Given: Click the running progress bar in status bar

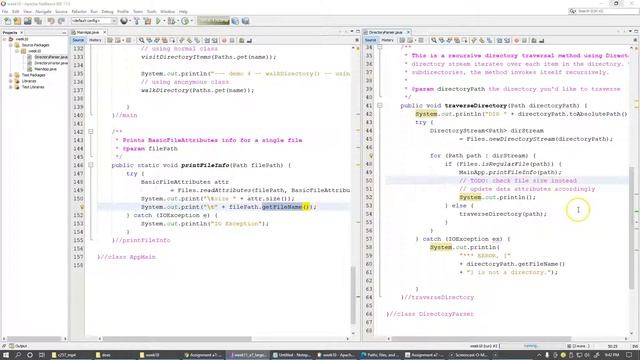Looking at the screenshot, I should (532, 346).
